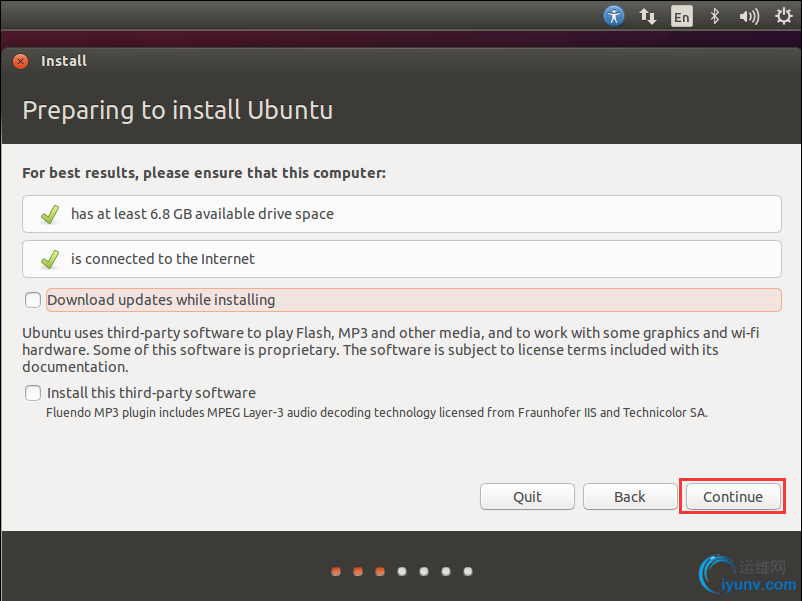This screenshot has width=802, height=601.
Task: Click the green check beside drive space
Action: click(50, 214)
